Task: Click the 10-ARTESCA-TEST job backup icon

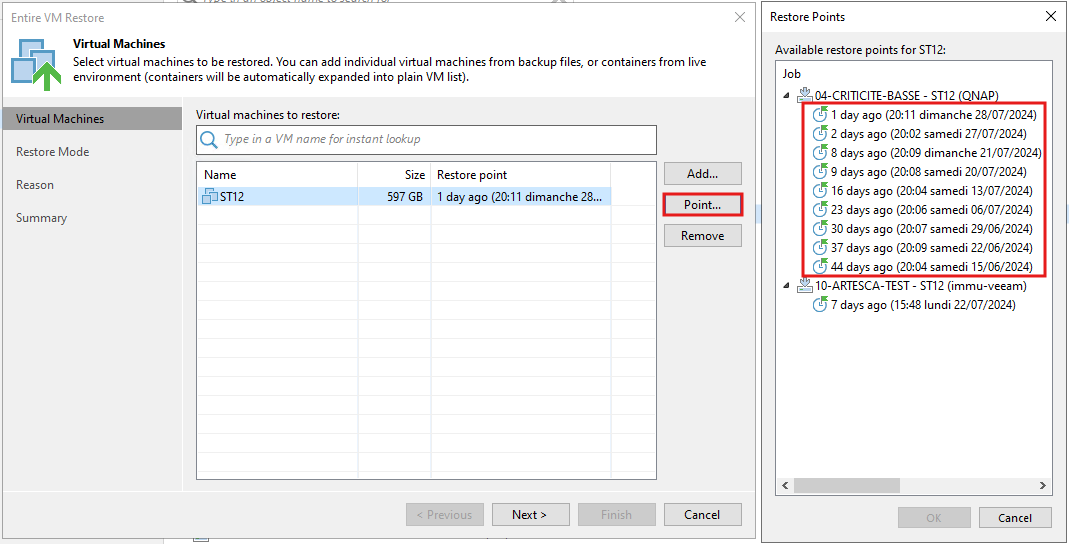Action: pyautogui.click(x=805, y=285)
